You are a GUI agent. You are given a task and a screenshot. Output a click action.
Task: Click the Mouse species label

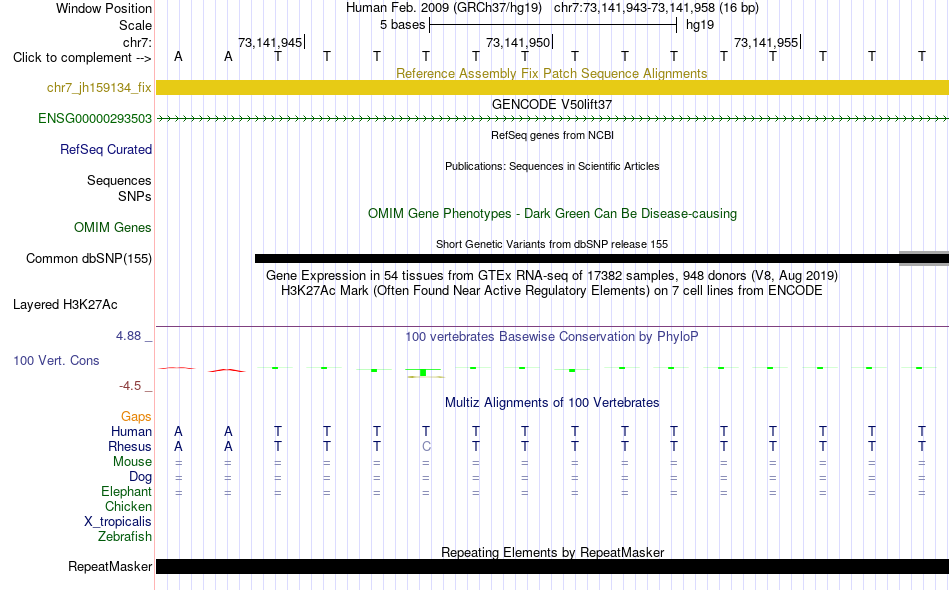(x=132, y=462)
